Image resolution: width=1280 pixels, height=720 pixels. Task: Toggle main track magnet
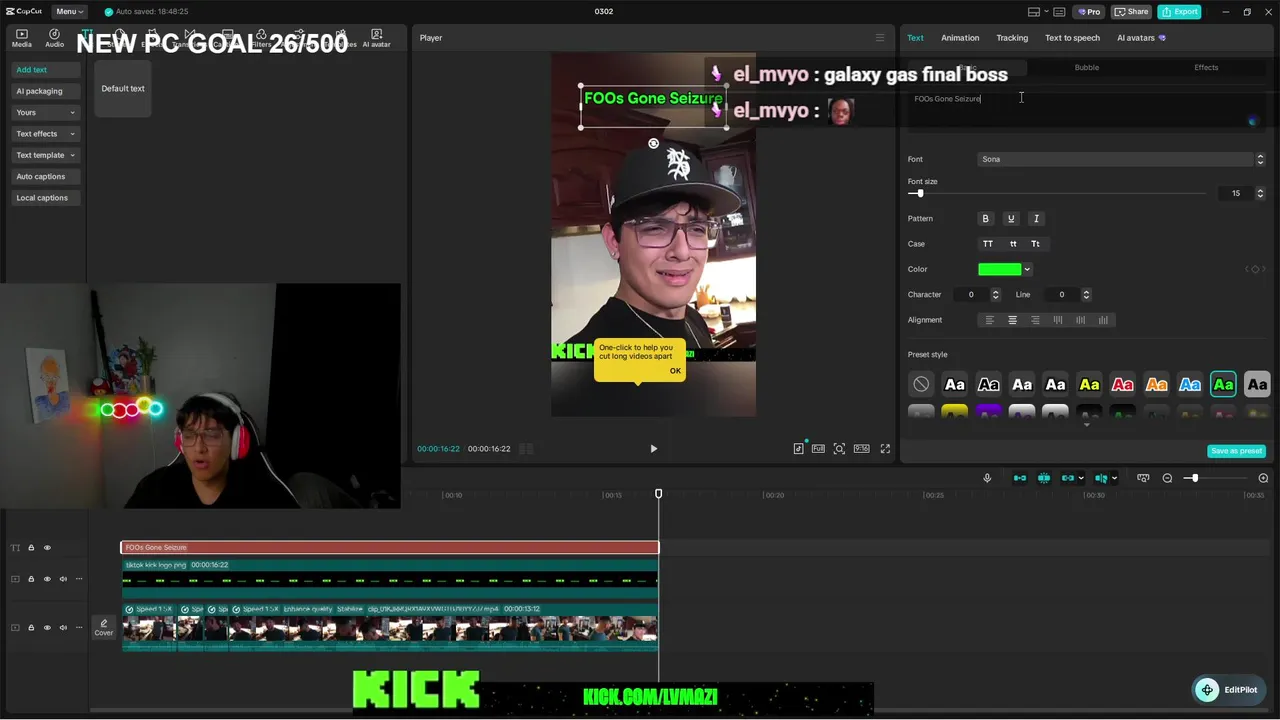[1020, 478]
